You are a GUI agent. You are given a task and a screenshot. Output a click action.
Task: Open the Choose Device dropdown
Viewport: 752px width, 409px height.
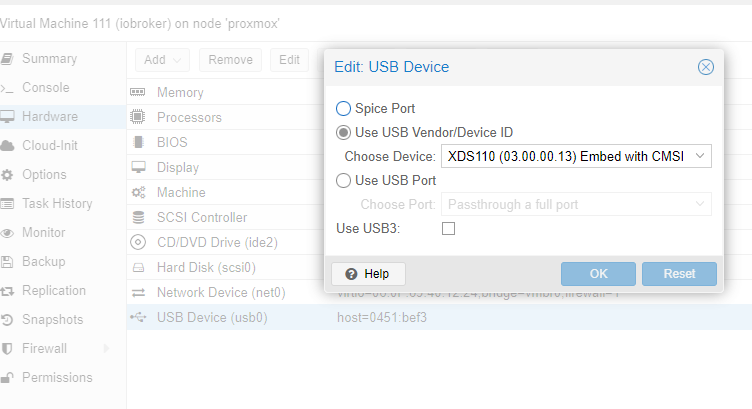pyautogui.click(x=576, y=156)
